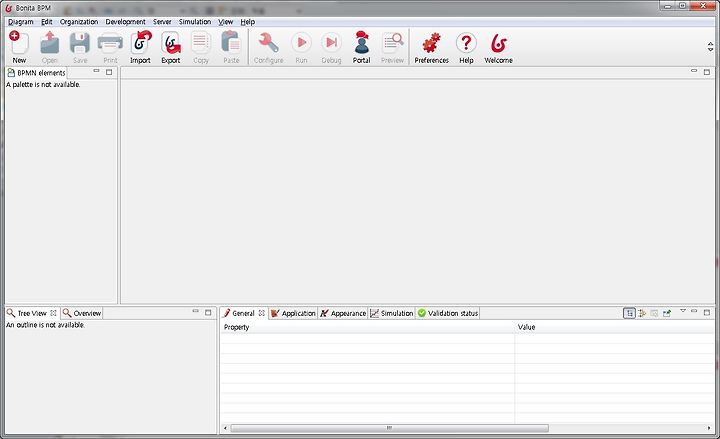Open the Edit menu

(47, 22)
